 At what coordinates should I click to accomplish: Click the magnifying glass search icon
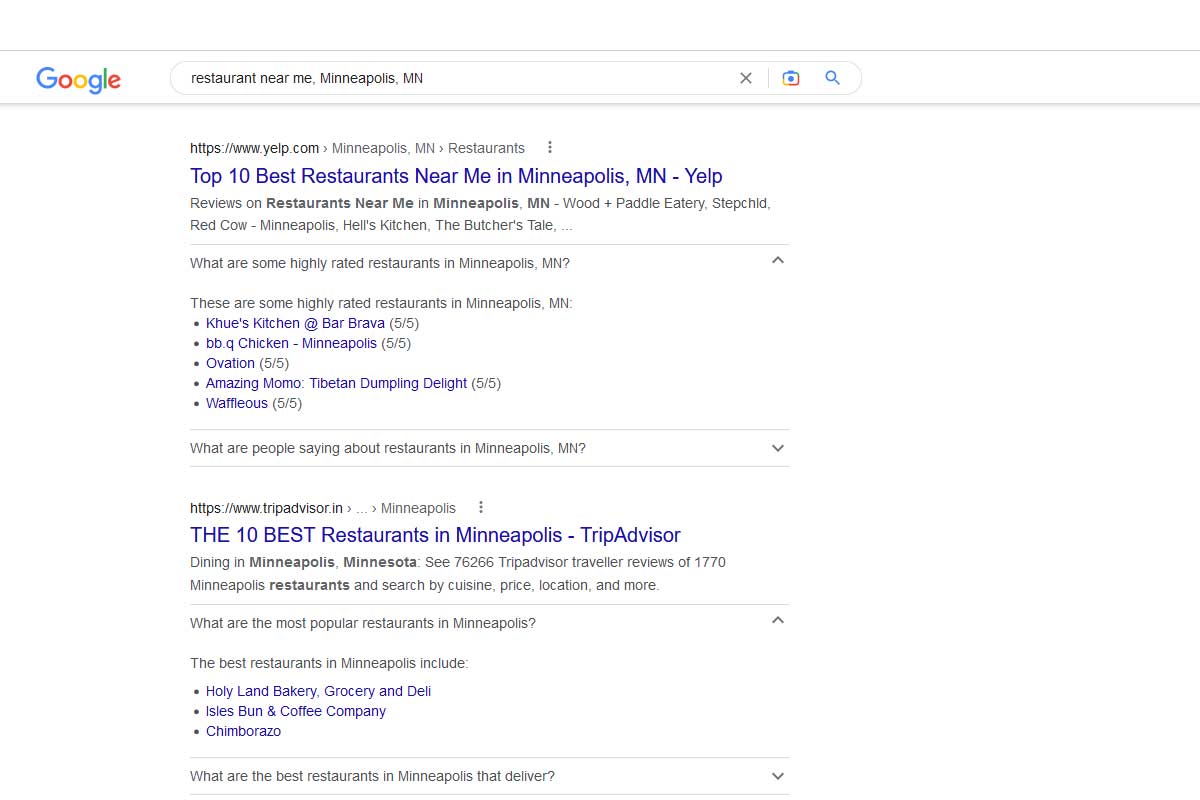(x=832, y=78)
